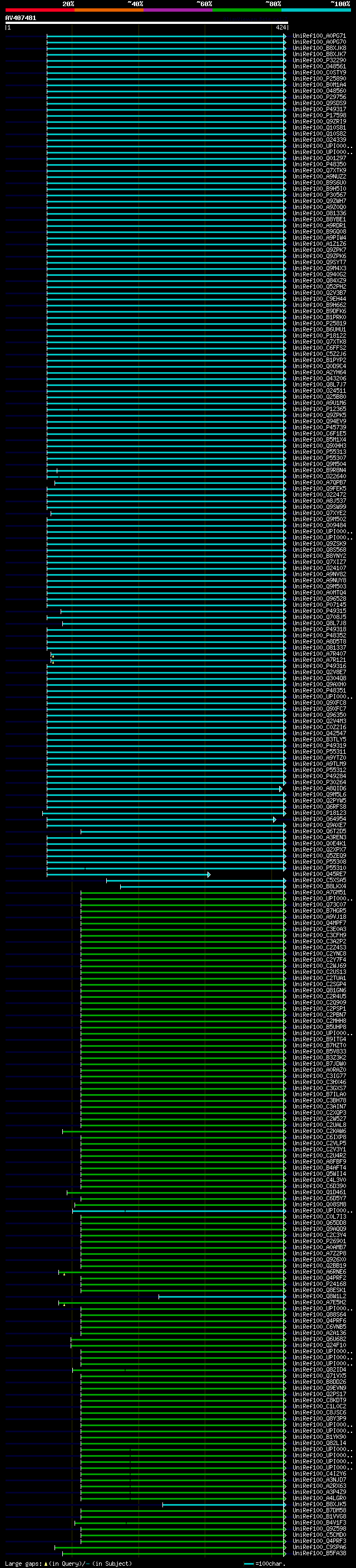The height and width of the screenshot is (1568, 356).
Task: Click the cyan ~100% identity legend segment
Action: (316, 10)
